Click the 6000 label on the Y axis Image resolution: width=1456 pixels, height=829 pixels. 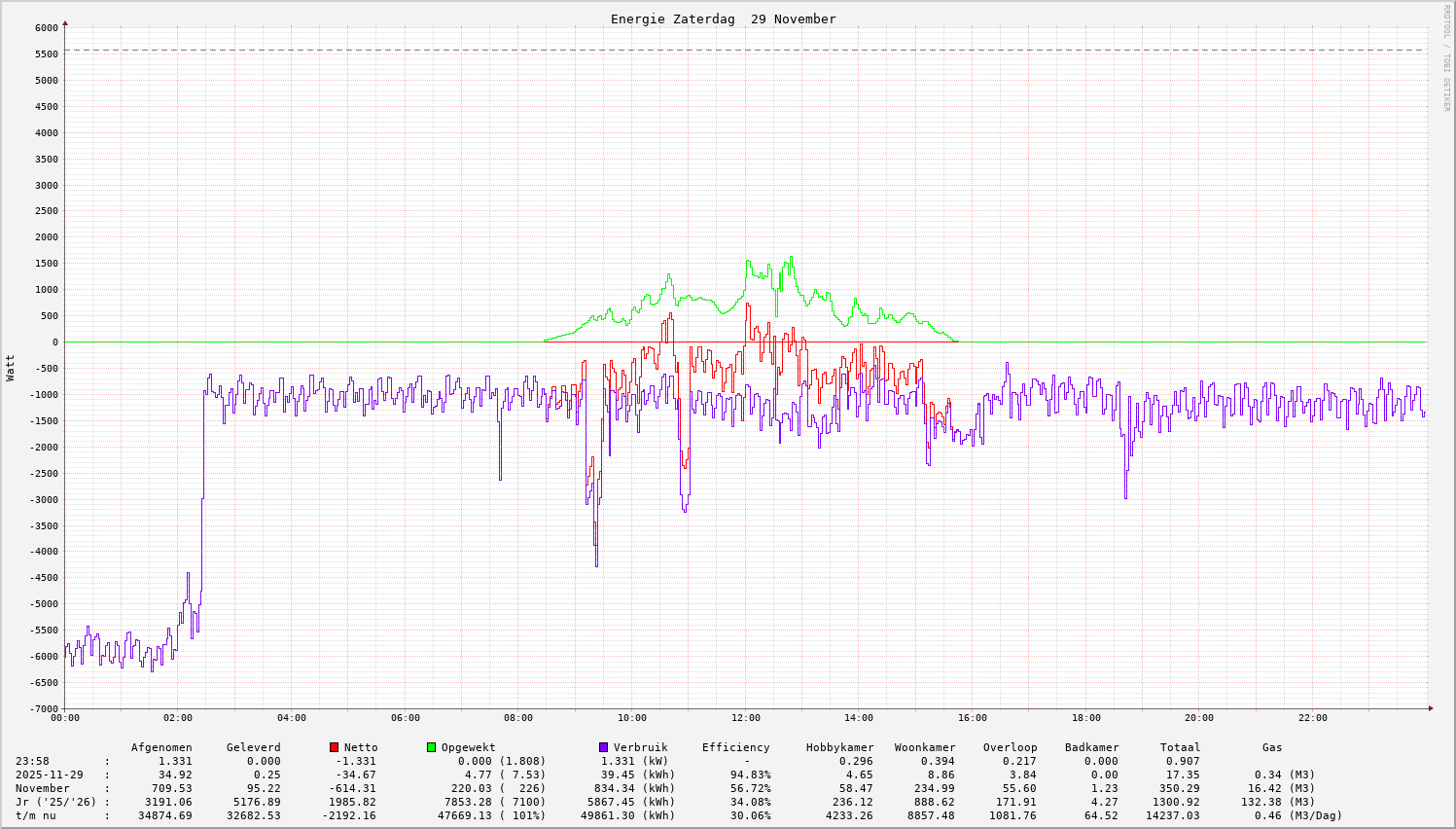click(x=46, y=28)
